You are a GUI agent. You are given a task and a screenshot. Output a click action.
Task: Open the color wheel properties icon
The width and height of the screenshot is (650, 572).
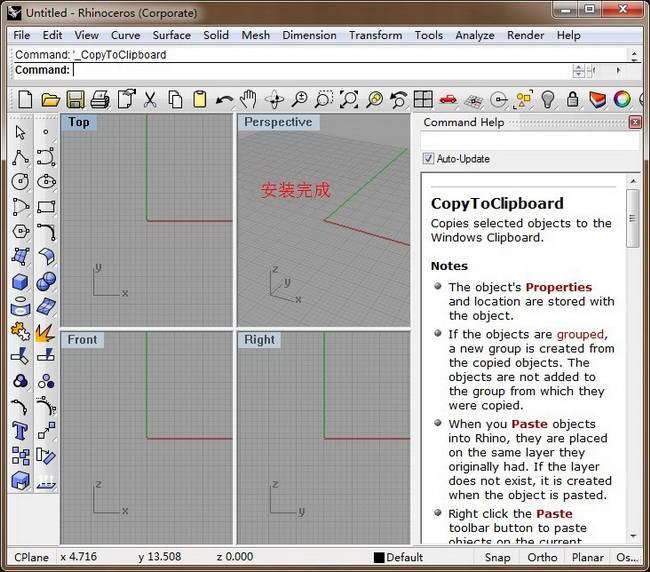tap(622, 99)
